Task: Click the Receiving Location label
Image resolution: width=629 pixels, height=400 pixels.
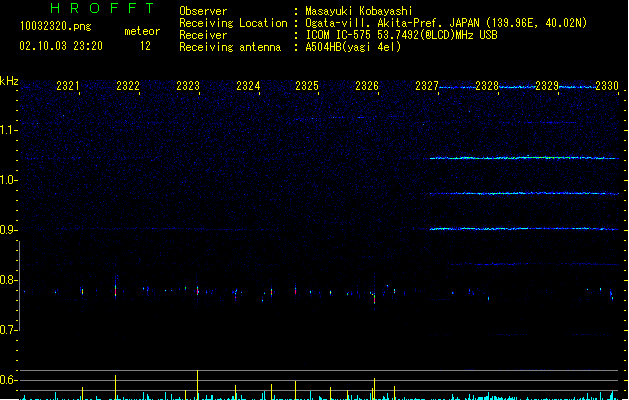Action: (233, 23)
